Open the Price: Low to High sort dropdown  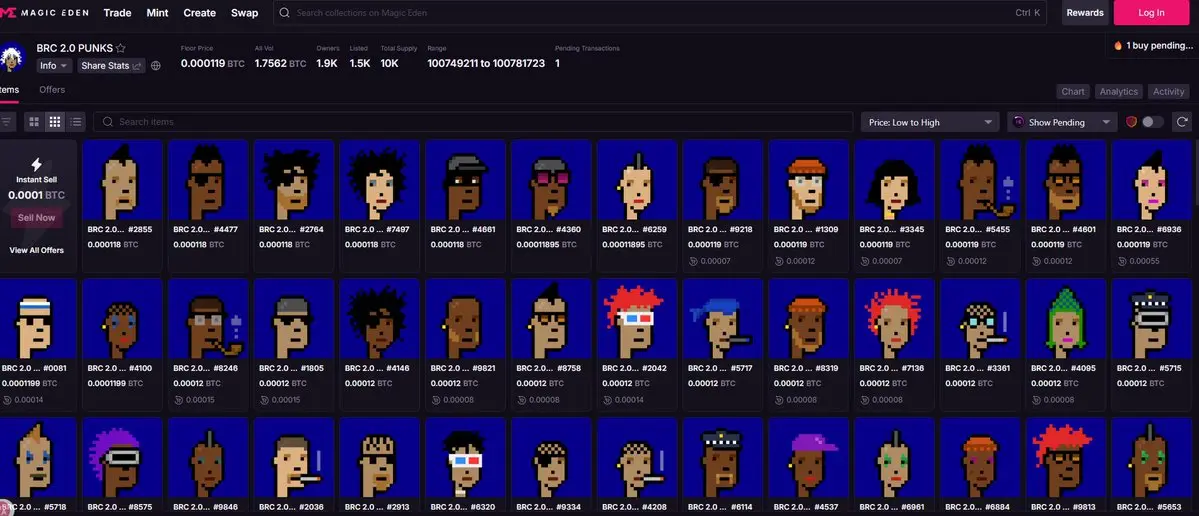pos(931,122)
